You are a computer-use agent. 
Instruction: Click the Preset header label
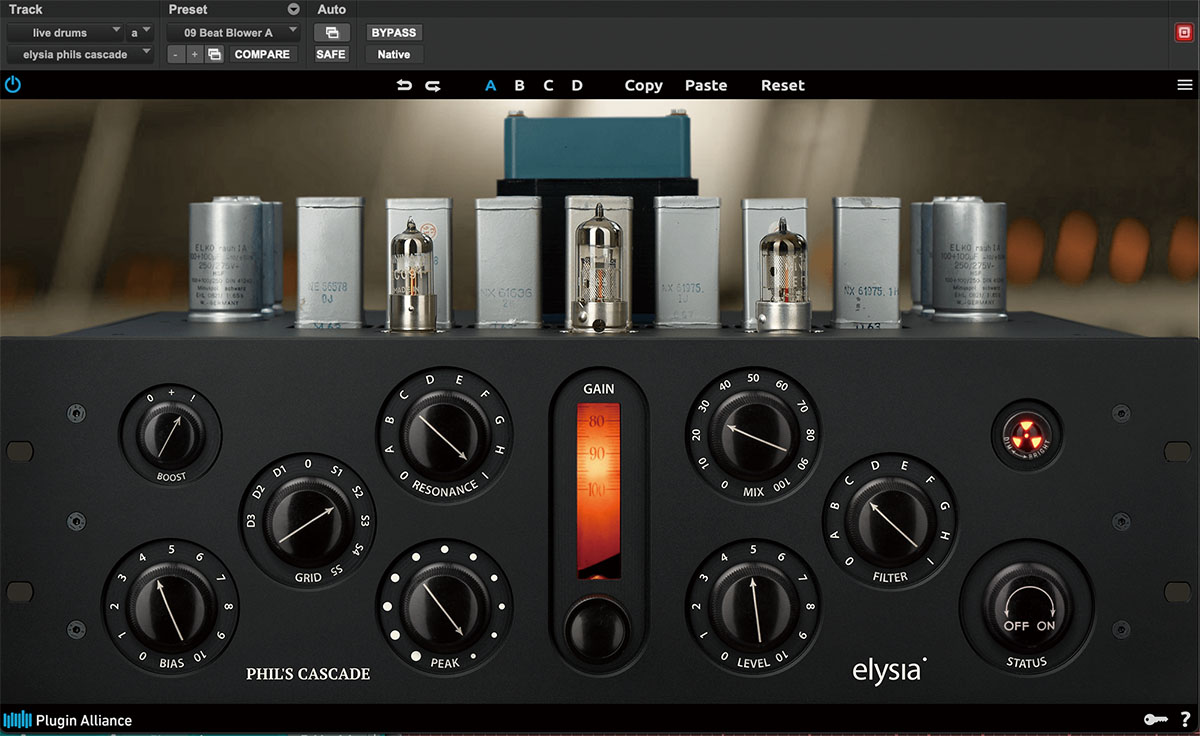[x=188, y=9]
